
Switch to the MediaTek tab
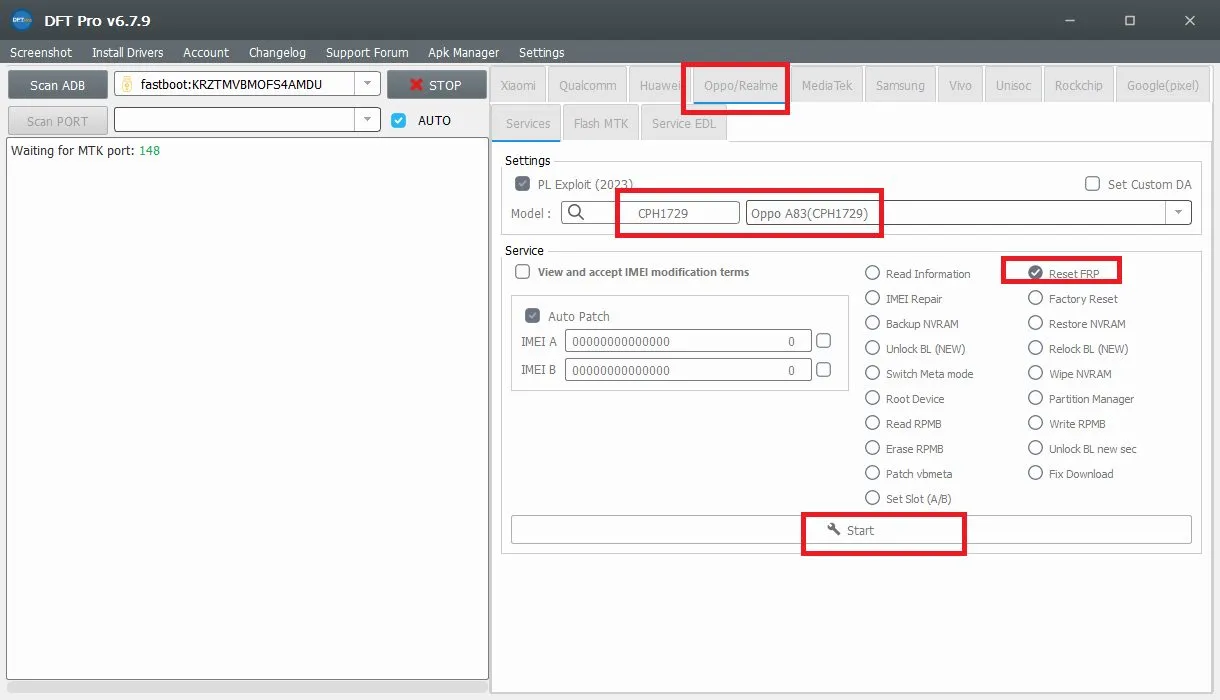(x=827, y=85)
